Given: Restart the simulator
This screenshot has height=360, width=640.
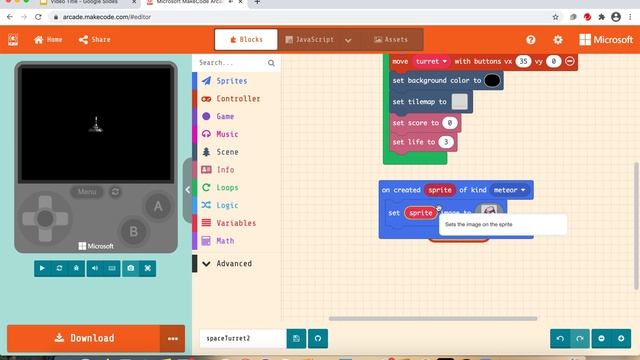Looking at the screenshot, I should point(59,268).
